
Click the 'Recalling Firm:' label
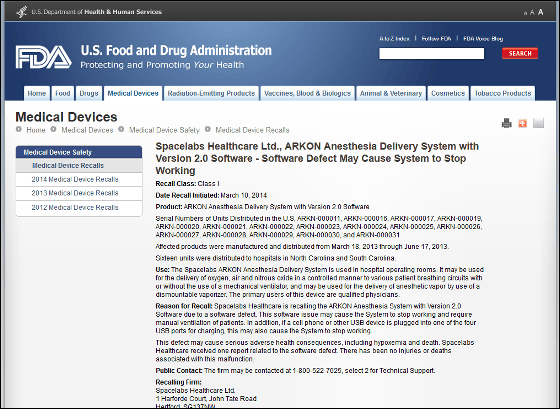[179, 382]
